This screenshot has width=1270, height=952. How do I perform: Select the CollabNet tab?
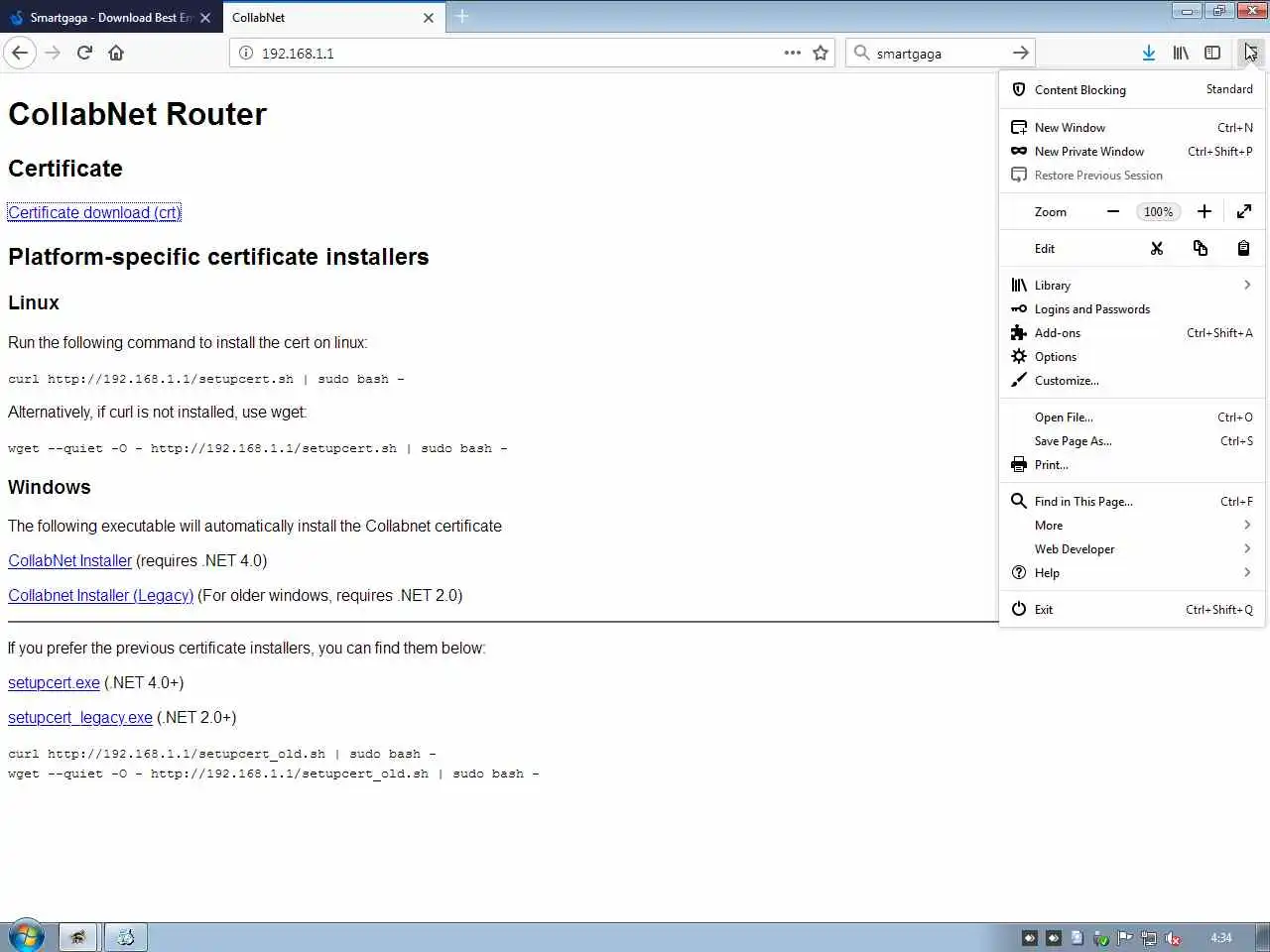click(x=332, y=18)
